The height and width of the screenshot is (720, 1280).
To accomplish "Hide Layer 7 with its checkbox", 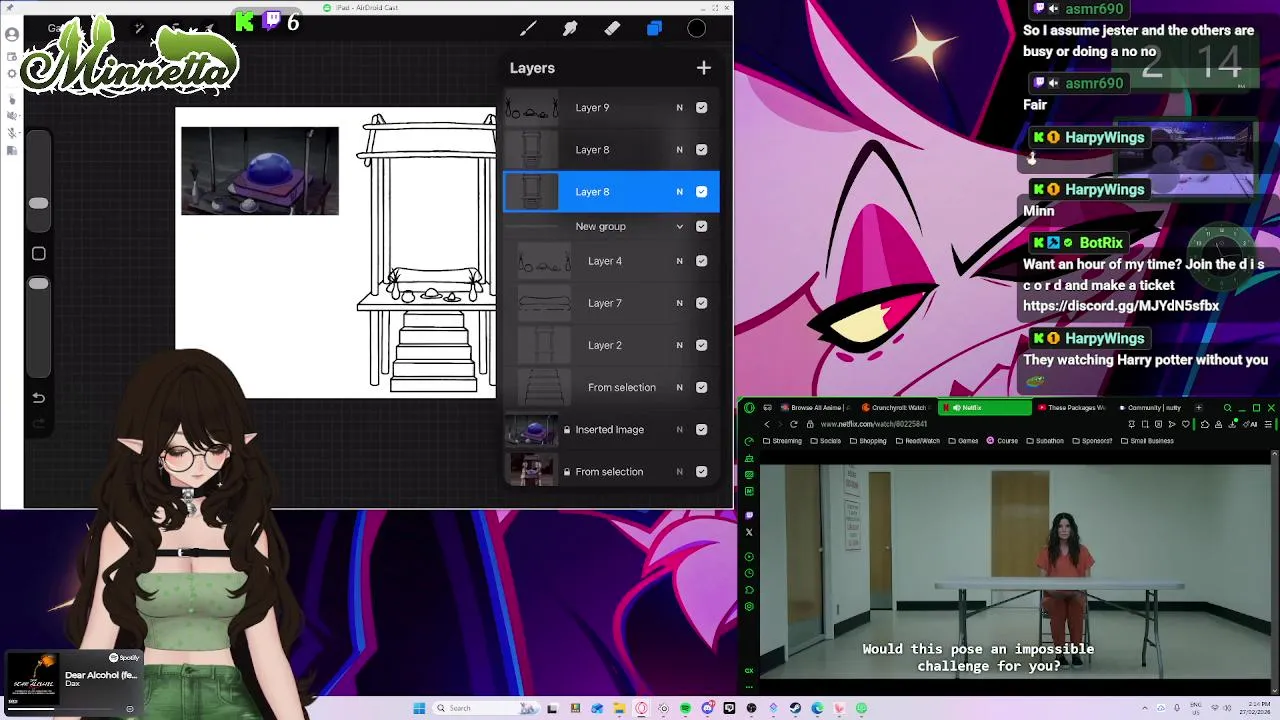I will 701,303.
